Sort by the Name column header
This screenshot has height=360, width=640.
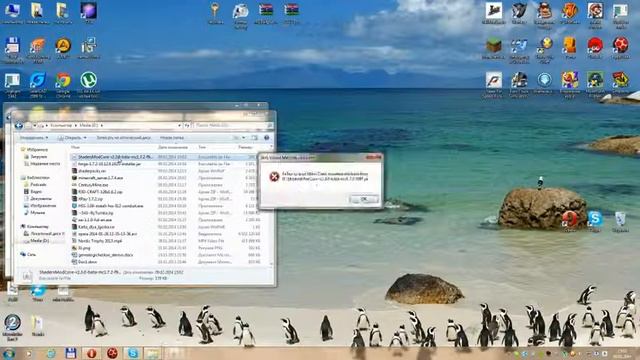[x=76, y=147]
